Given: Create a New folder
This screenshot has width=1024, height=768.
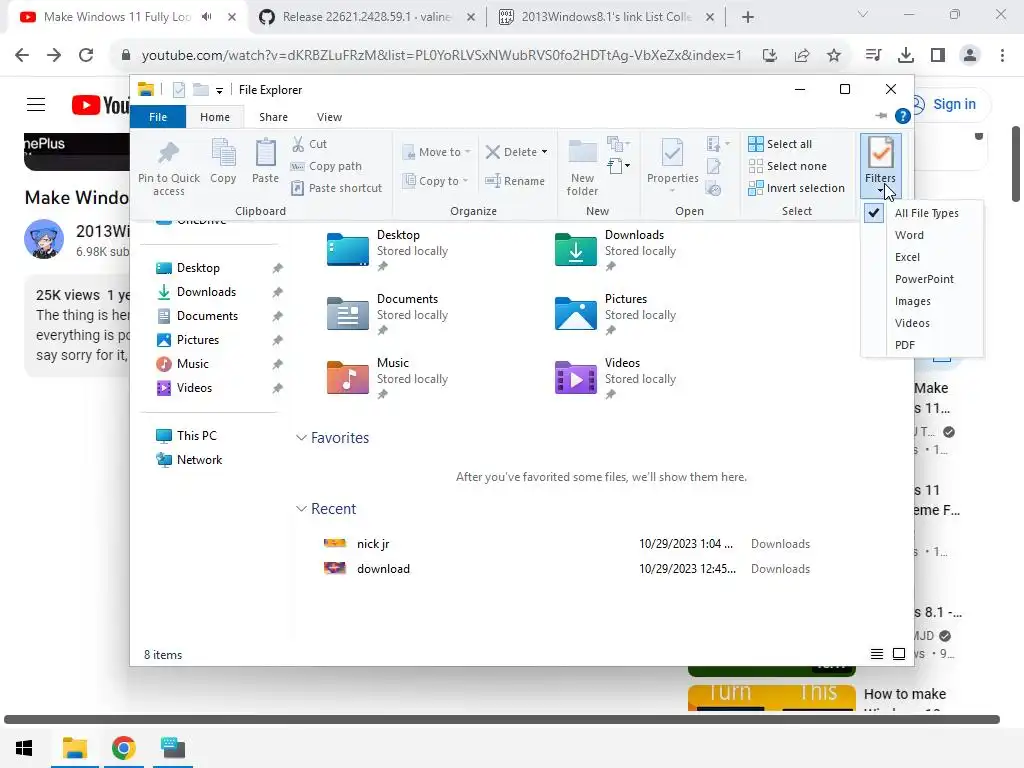Looking at the screenshot, I should click(582, 167).
